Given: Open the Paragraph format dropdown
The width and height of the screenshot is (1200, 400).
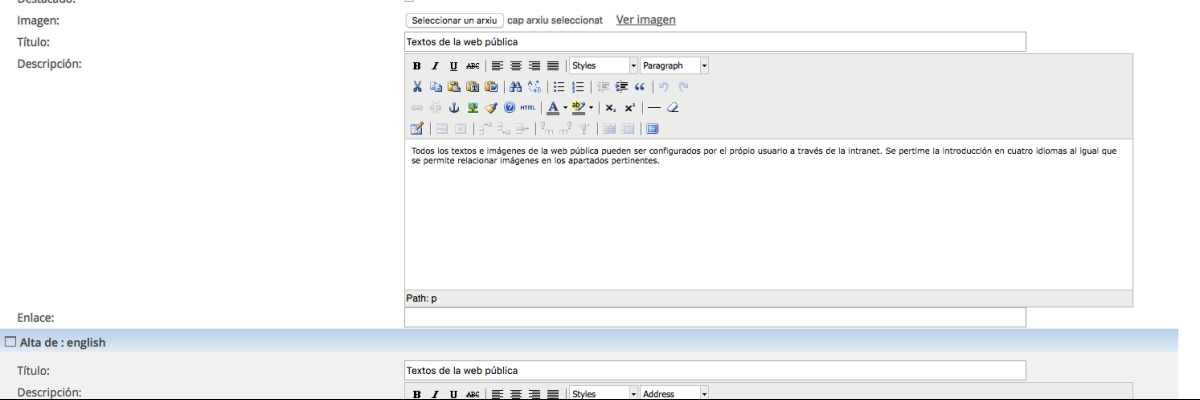Looking at the screenshot, I should (704, 66).
